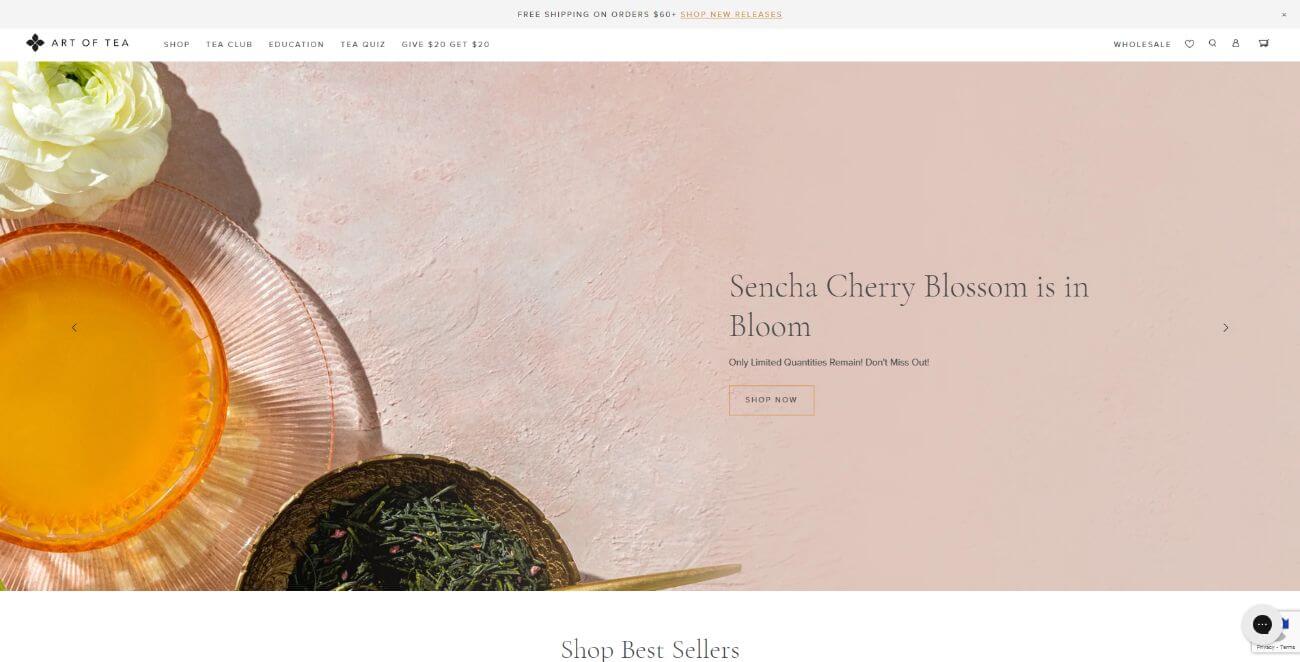Click the Art of Tea logo
This screenshot has width=1300, height=662.
(77, 43)
